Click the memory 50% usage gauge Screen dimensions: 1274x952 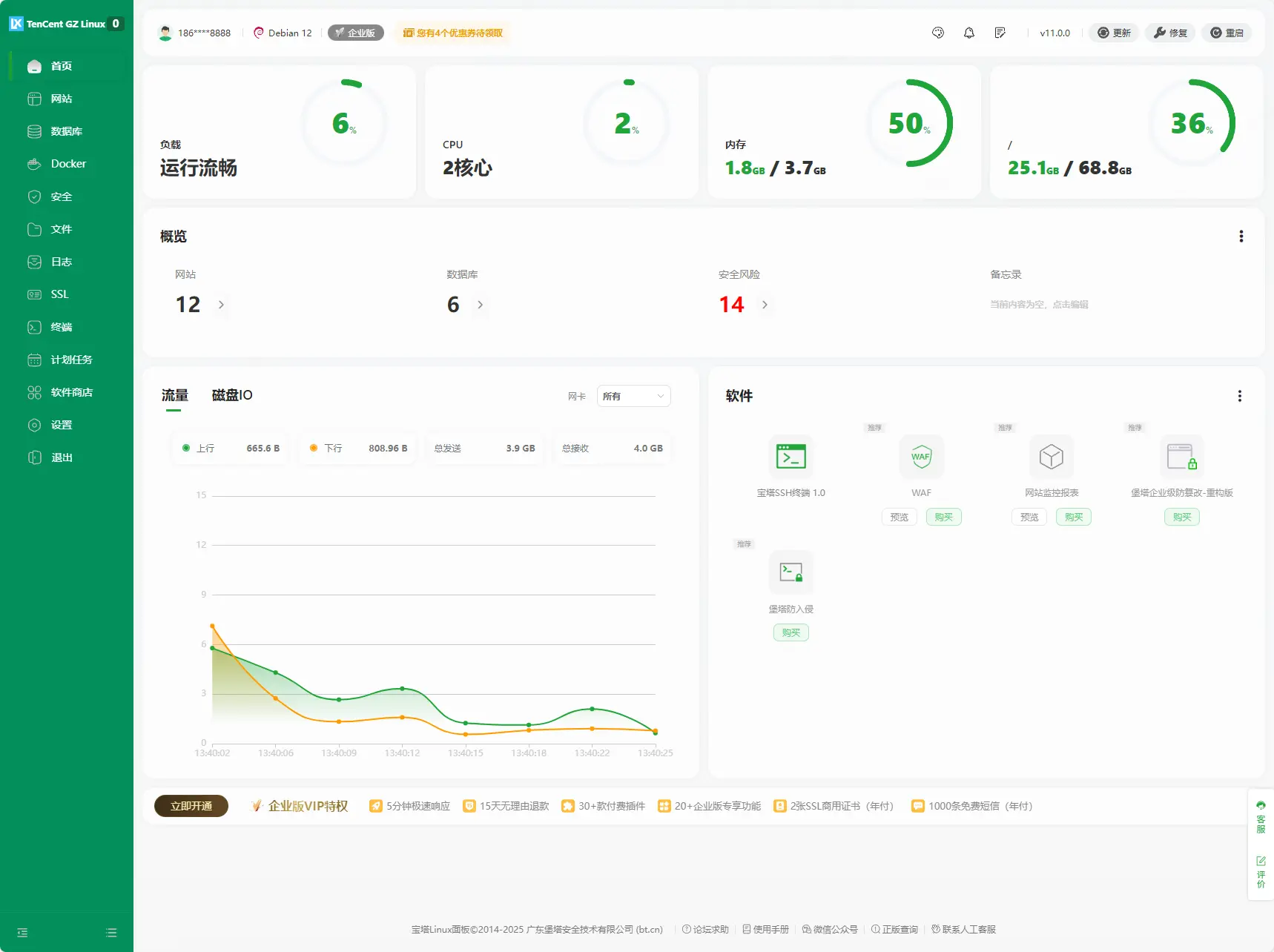(908, 123)
